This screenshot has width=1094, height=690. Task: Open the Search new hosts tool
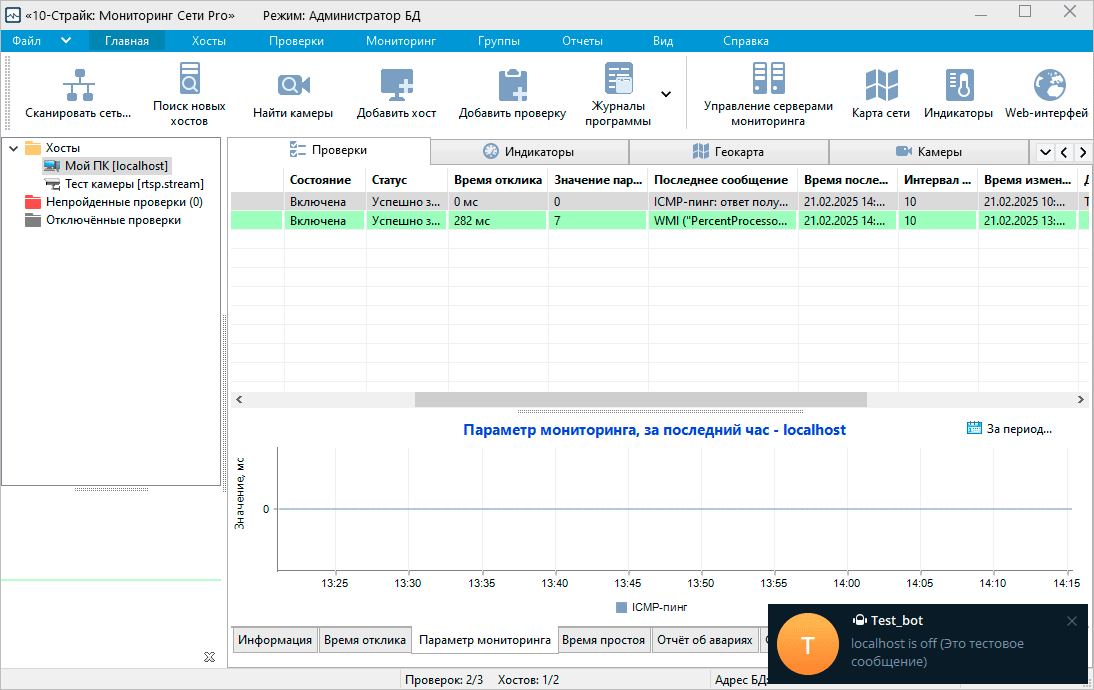(x=189, y=78)
